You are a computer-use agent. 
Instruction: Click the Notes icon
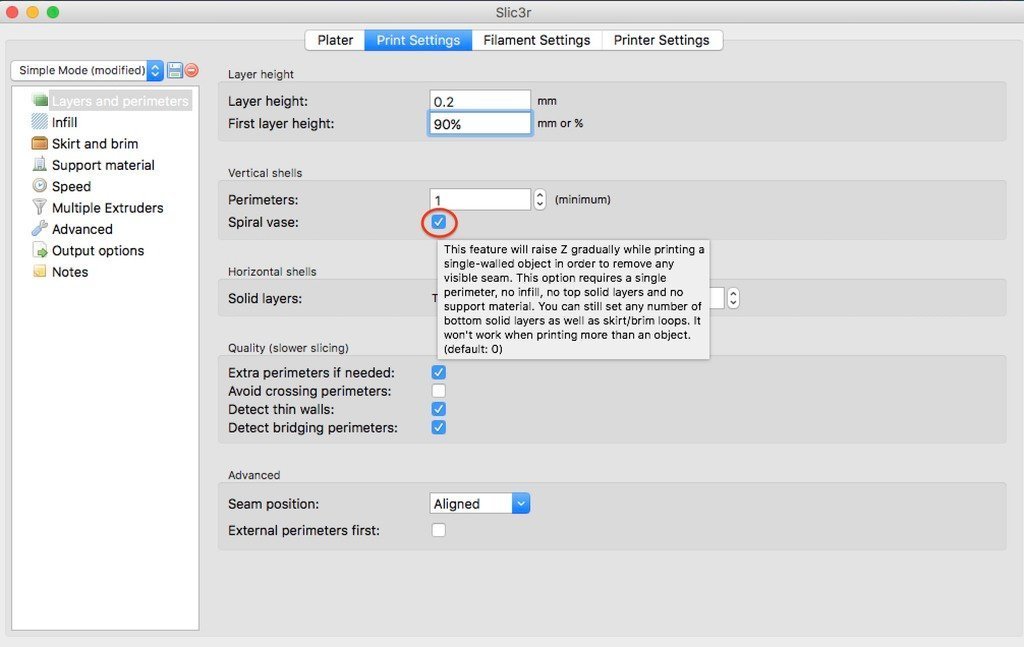pyautogui.click(x=40, y=272)
